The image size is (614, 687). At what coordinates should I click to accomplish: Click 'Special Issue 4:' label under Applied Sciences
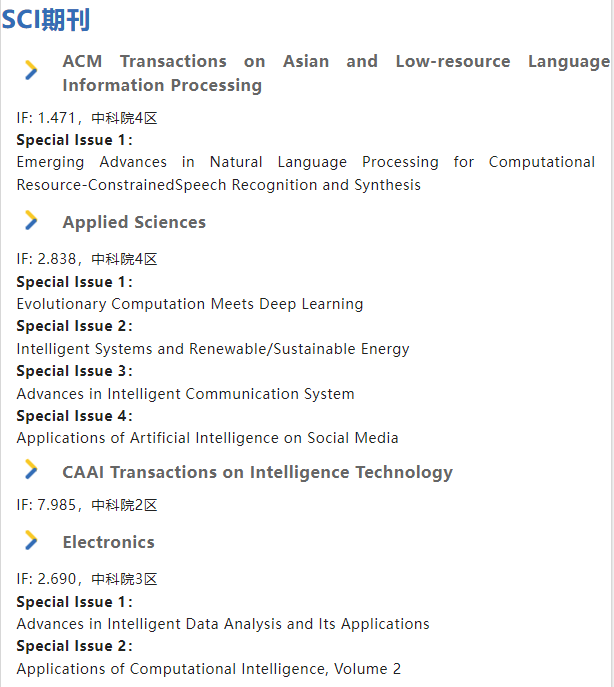point(75,416)
